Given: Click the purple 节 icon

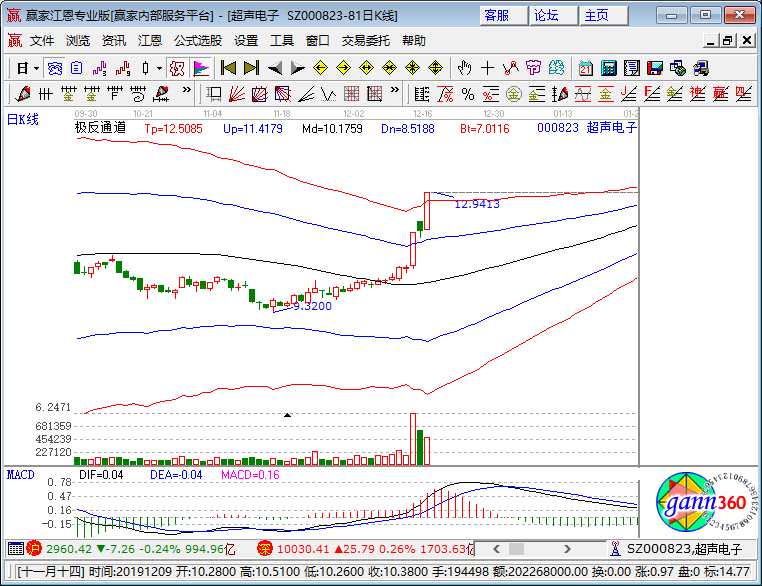Looking at the screenshot, I should click(x=534, y=68).
